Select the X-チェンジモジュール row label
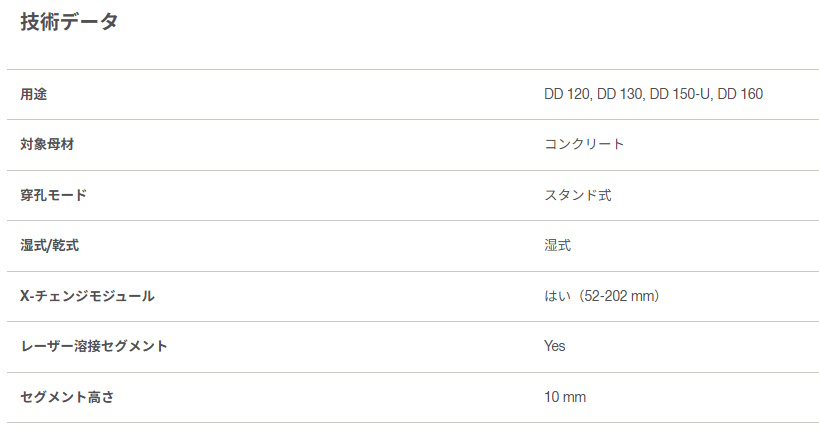 tap(87, 296)
